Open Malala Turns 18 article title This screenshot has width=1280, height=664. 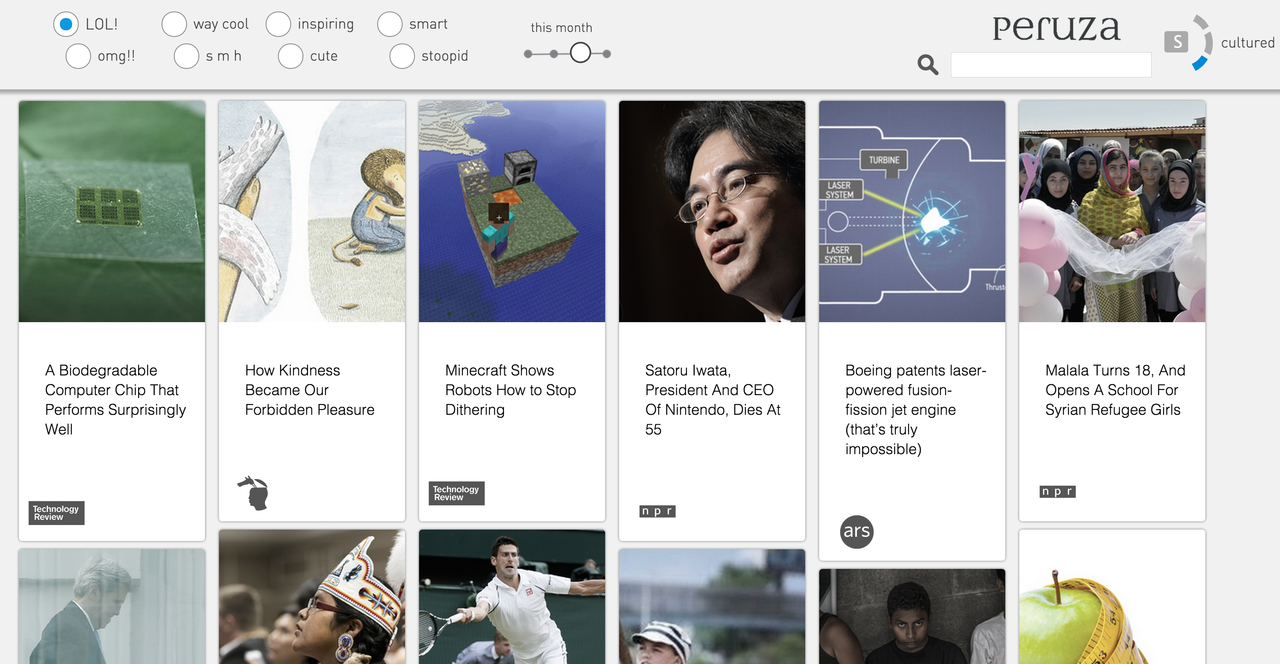coord(1115,390)
